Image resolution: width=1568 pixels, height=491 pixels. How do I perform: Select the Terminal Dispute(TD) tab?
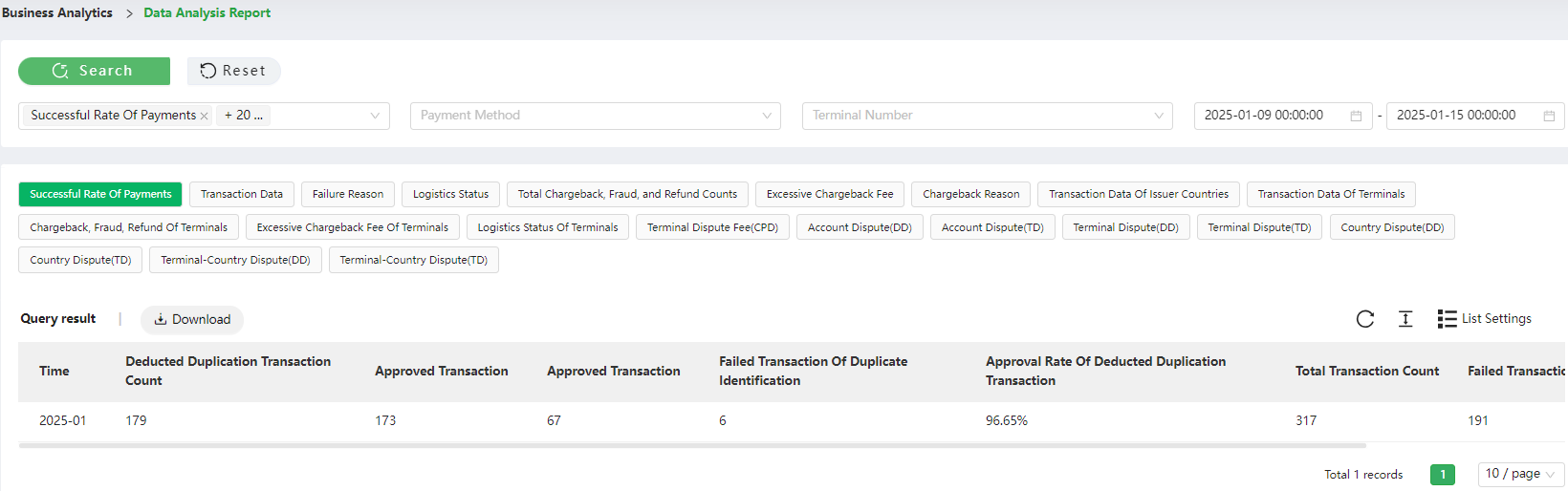tap(1259, 227)
